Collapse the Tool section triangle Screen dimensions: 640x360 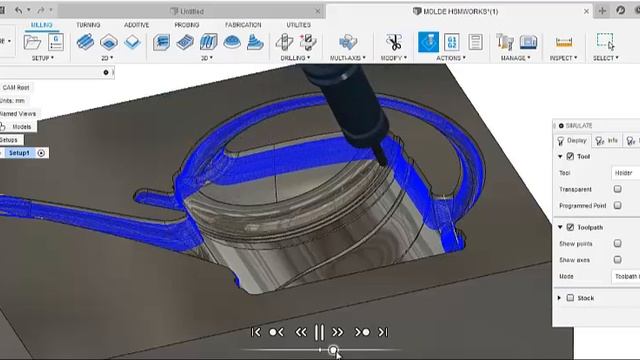point(560,156)
